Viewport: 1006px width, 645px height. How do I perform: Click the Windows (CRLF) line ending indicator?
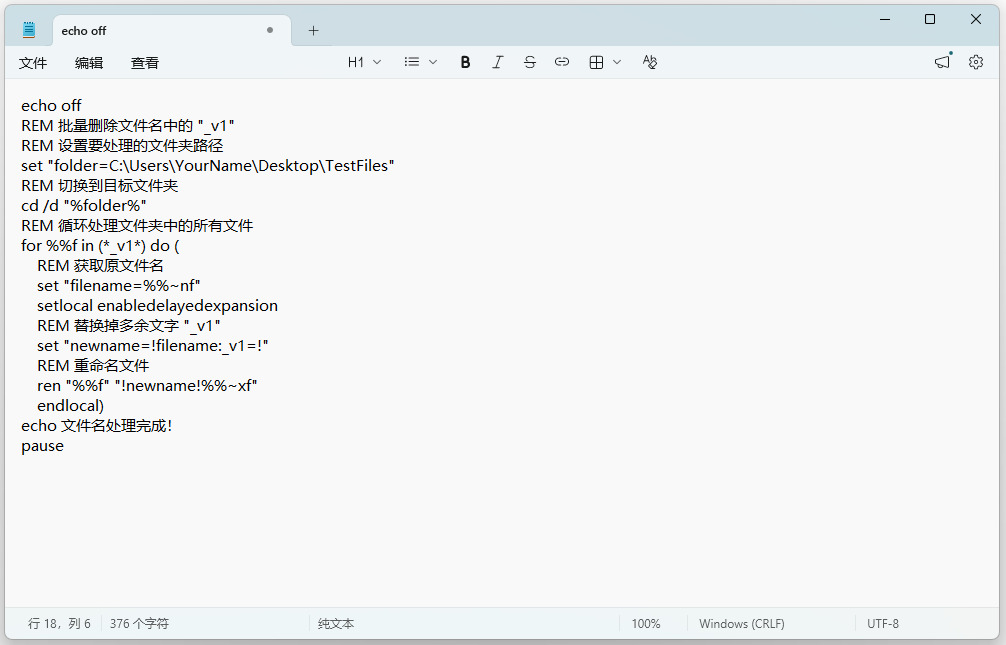click(x=742, y=624)
